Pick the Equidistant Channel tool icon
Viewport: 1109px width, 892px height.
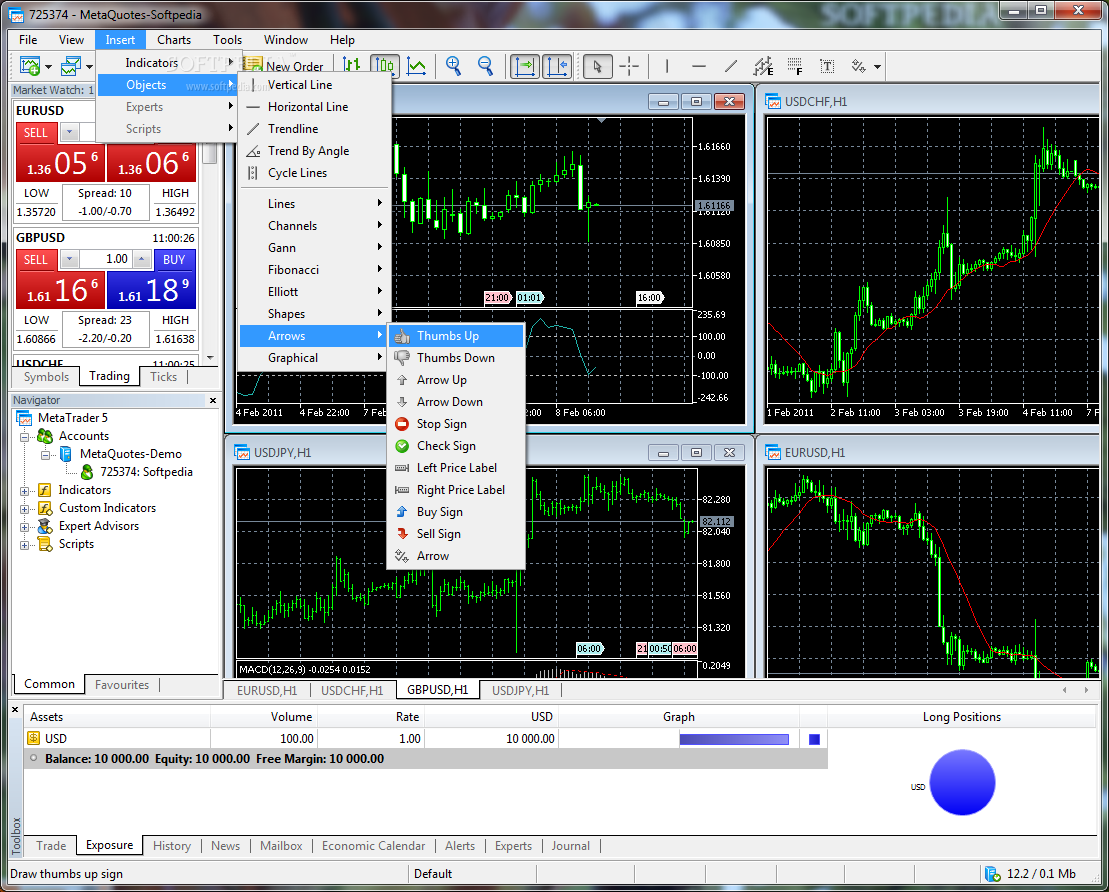[763, 66]
